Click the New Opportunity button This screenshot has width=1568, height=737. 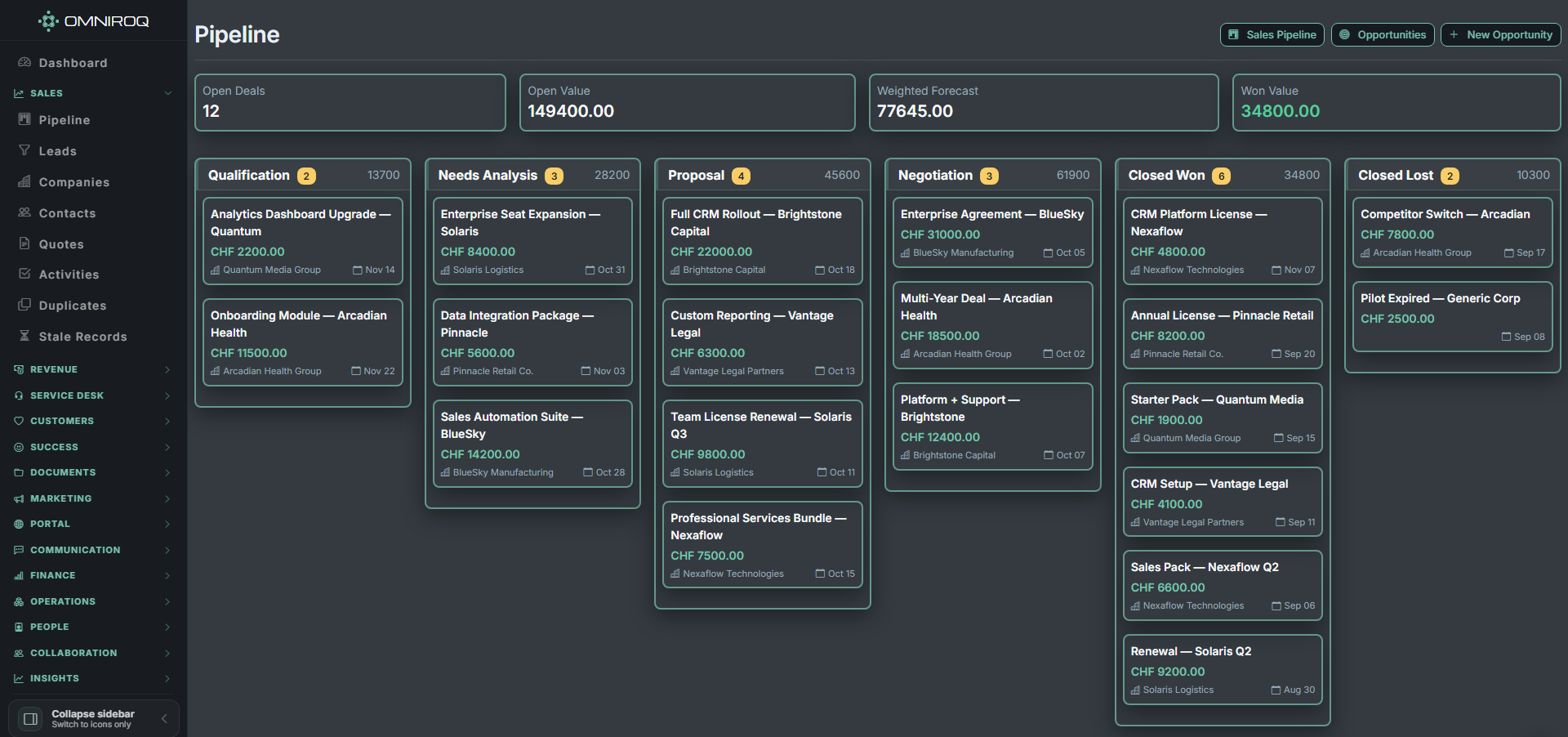pos(1500,34)
